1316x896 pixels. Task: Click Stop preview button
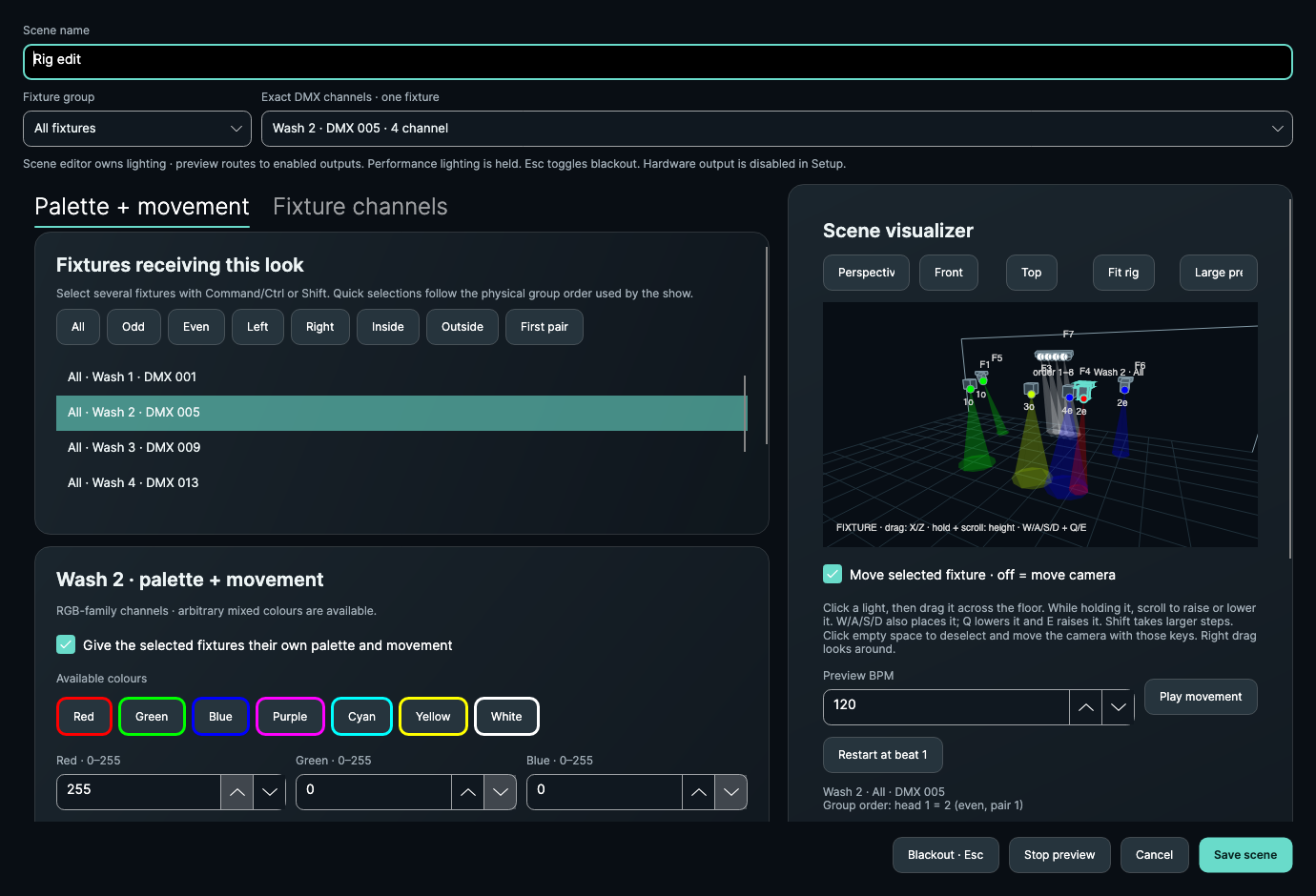pyautogui.click(x=1059, y=855)
